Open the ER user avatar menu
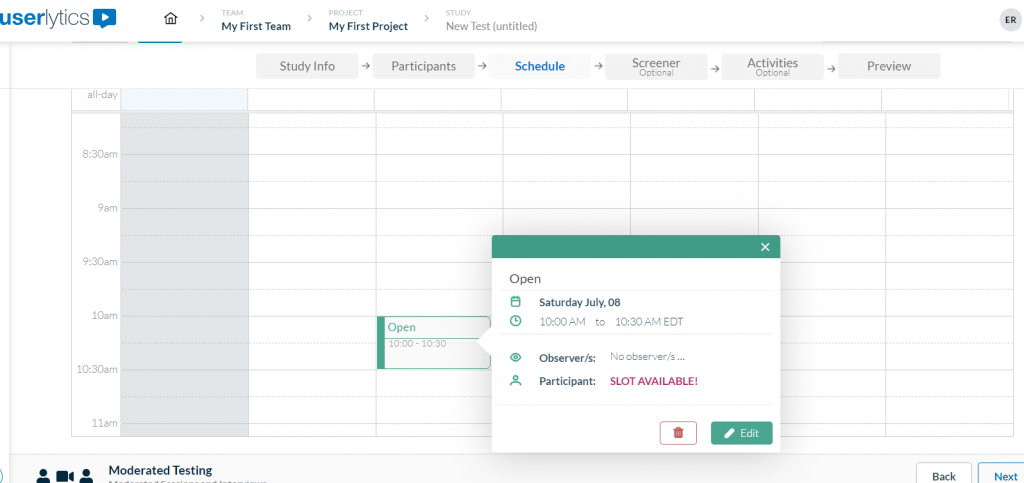The width and height of the screenshot is (1024, 483). (1010, 20)
